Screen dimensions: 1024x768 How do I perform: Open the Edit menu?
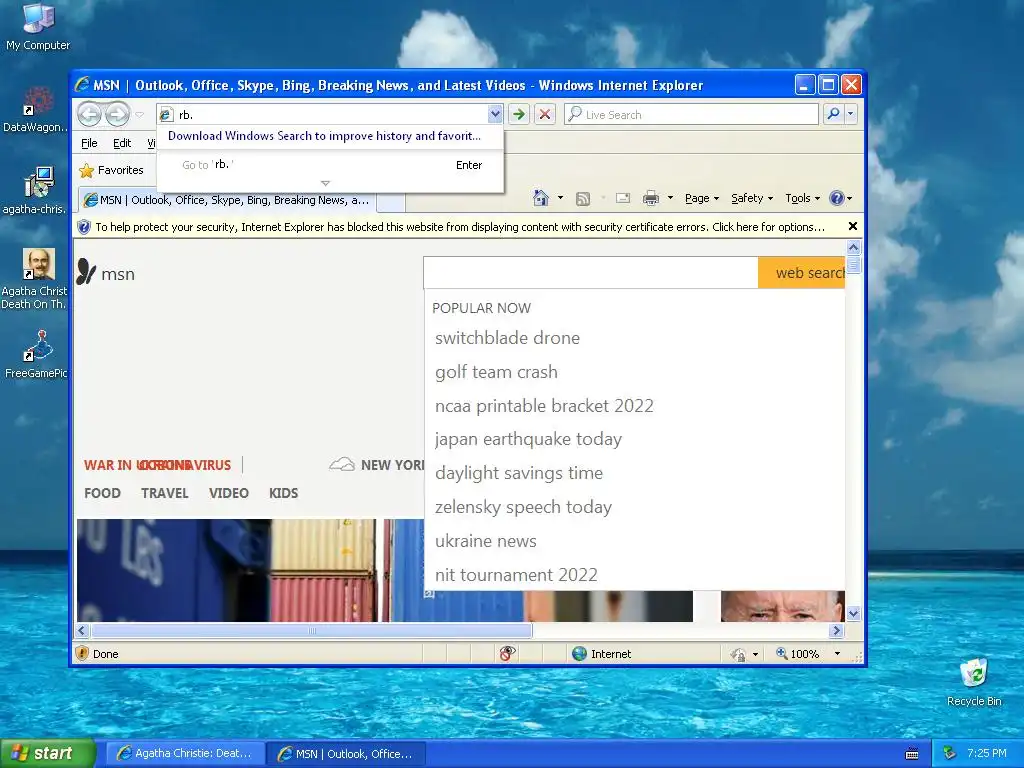point(121,143)
